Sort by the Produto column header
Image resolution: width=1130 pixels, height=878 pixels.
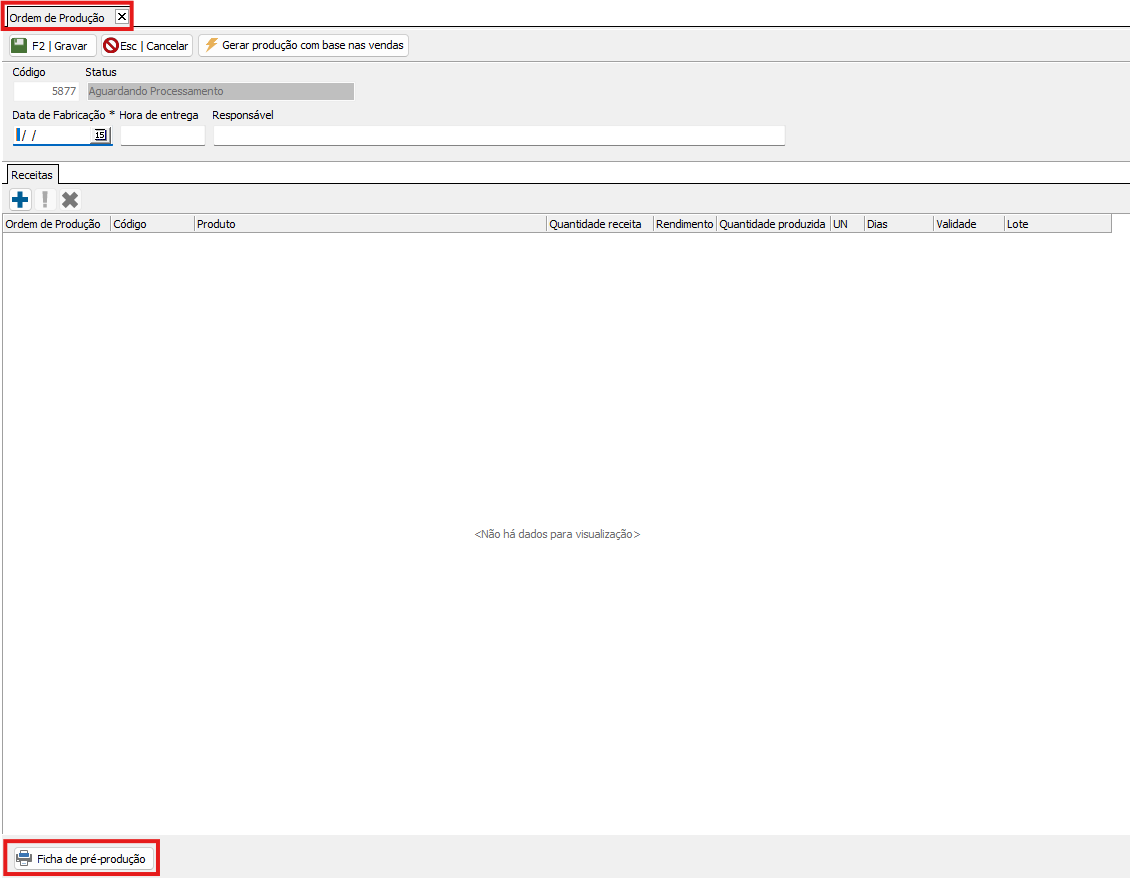coord(369,224)
